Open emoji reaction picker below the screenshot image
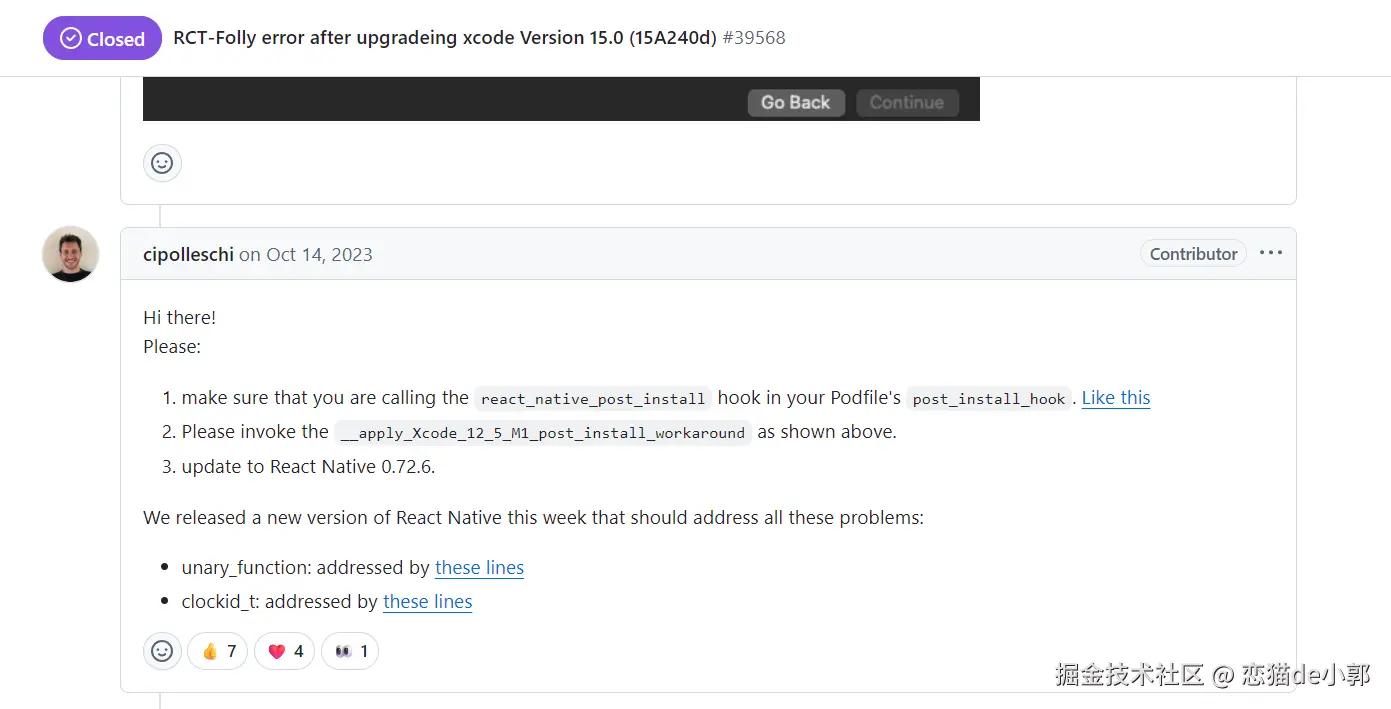The height and width of the screenshot is (709, 1391). 162,163
